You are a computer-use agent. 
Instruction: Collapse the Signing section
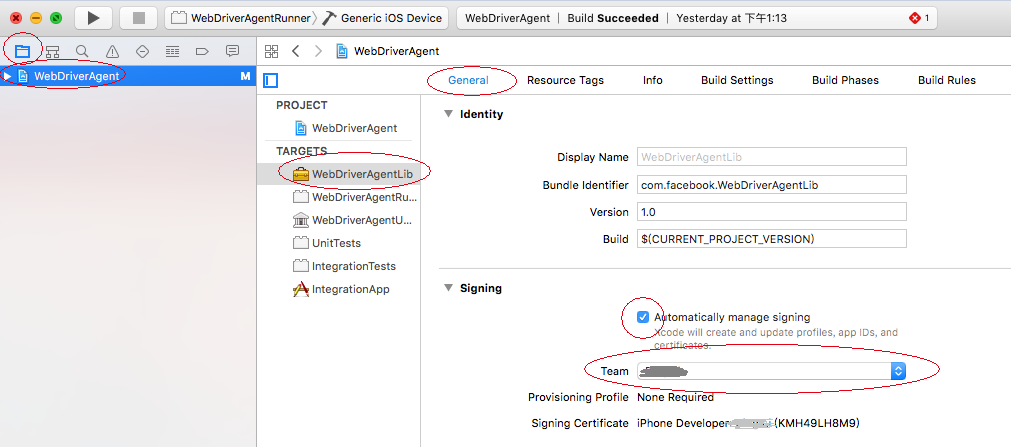(448, 288)
